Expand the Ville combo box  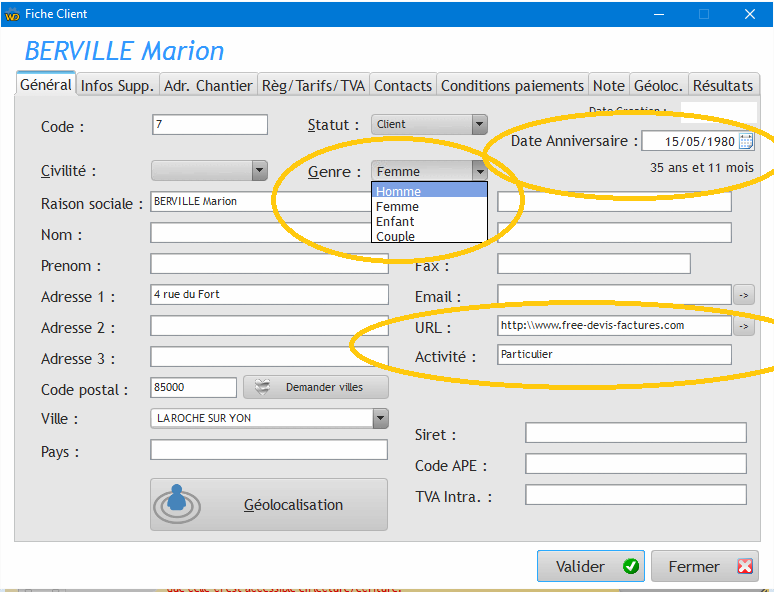[380, 419]
